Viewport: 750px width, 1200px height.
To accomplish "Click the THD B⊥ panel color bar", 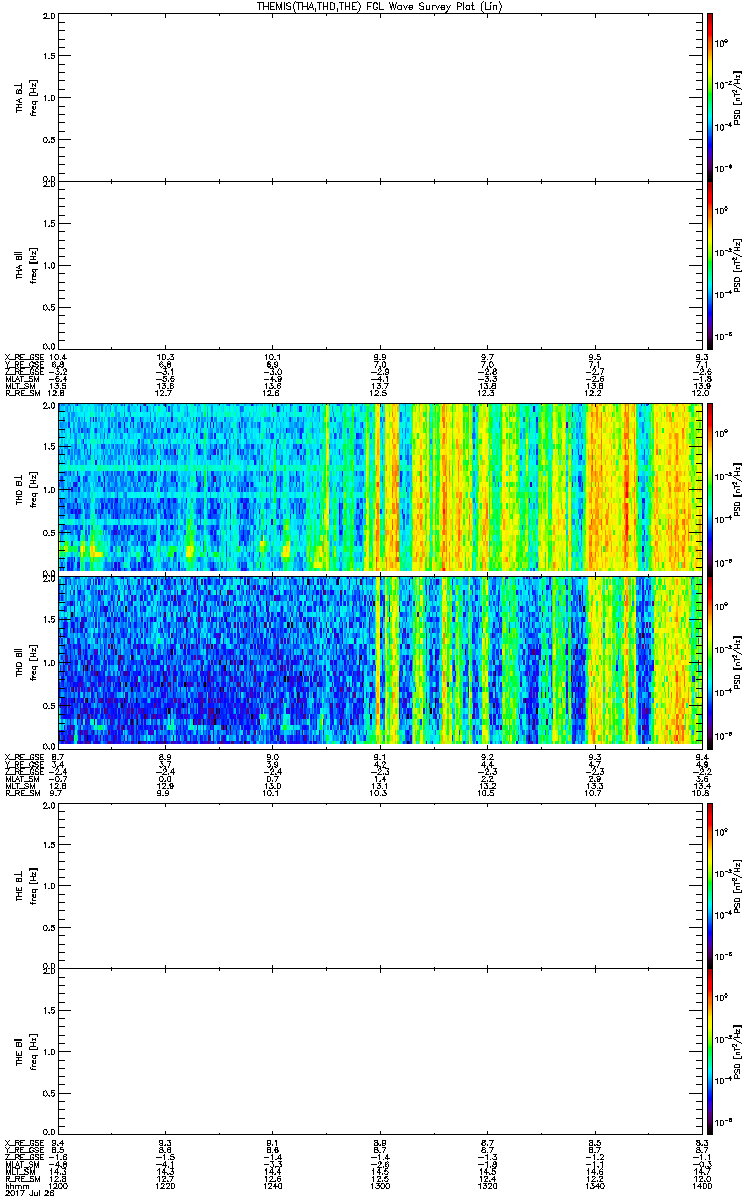I will point(709,488).
